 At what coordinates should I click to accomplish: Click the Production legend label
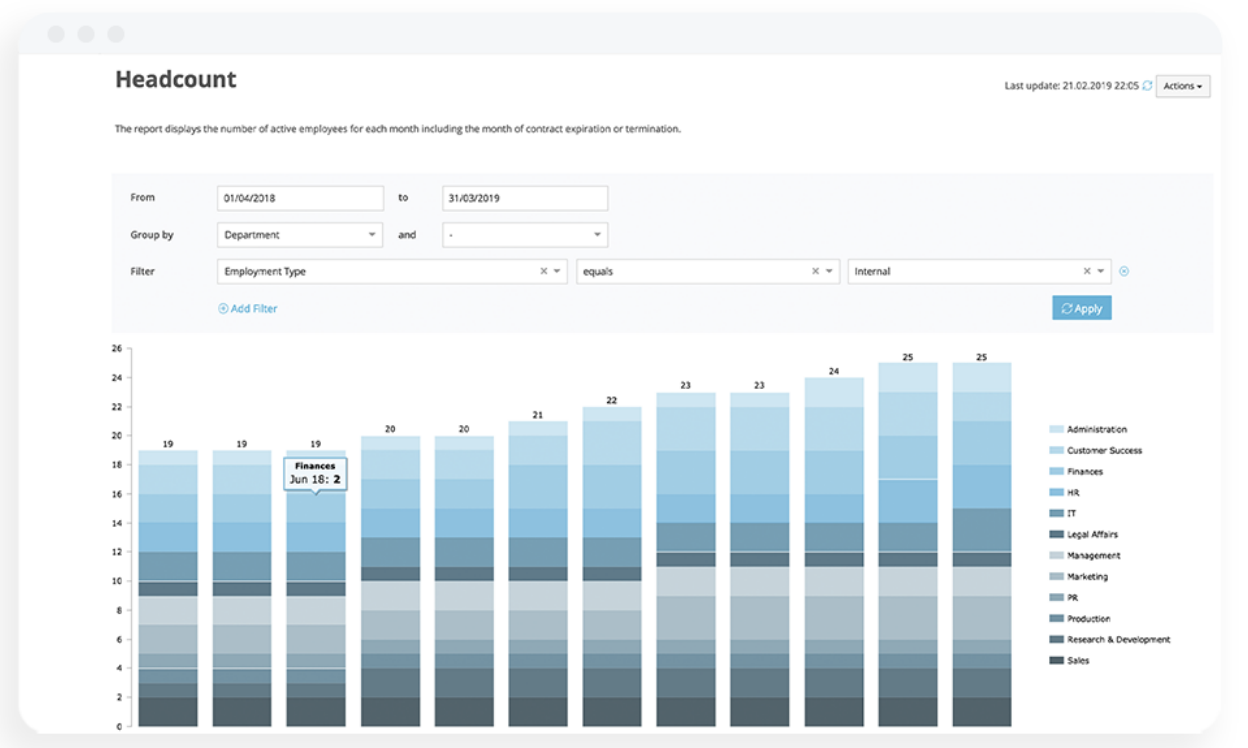1089,618
